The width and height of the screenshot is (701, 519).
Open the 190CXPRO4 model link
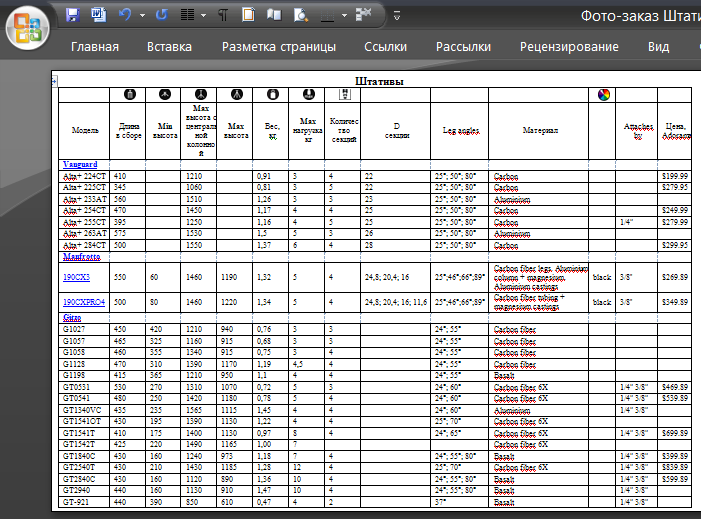tap(84, 302)
